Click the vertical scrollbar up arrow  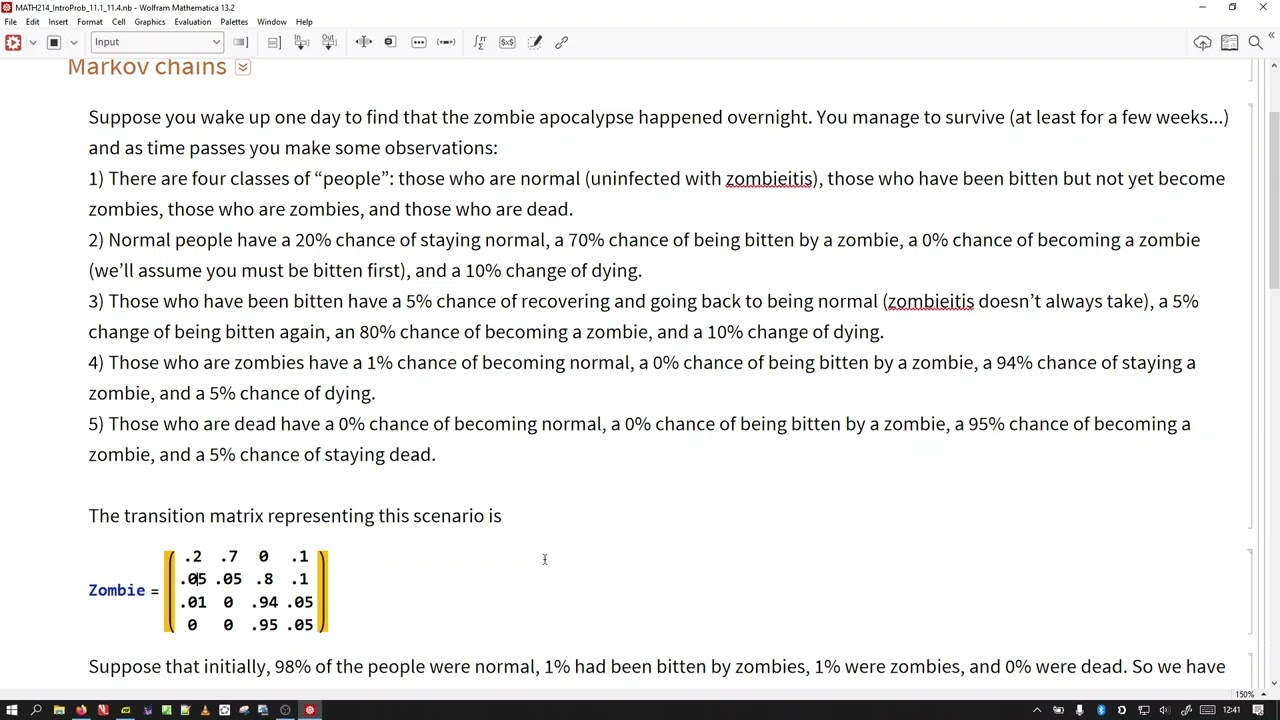1273,66
